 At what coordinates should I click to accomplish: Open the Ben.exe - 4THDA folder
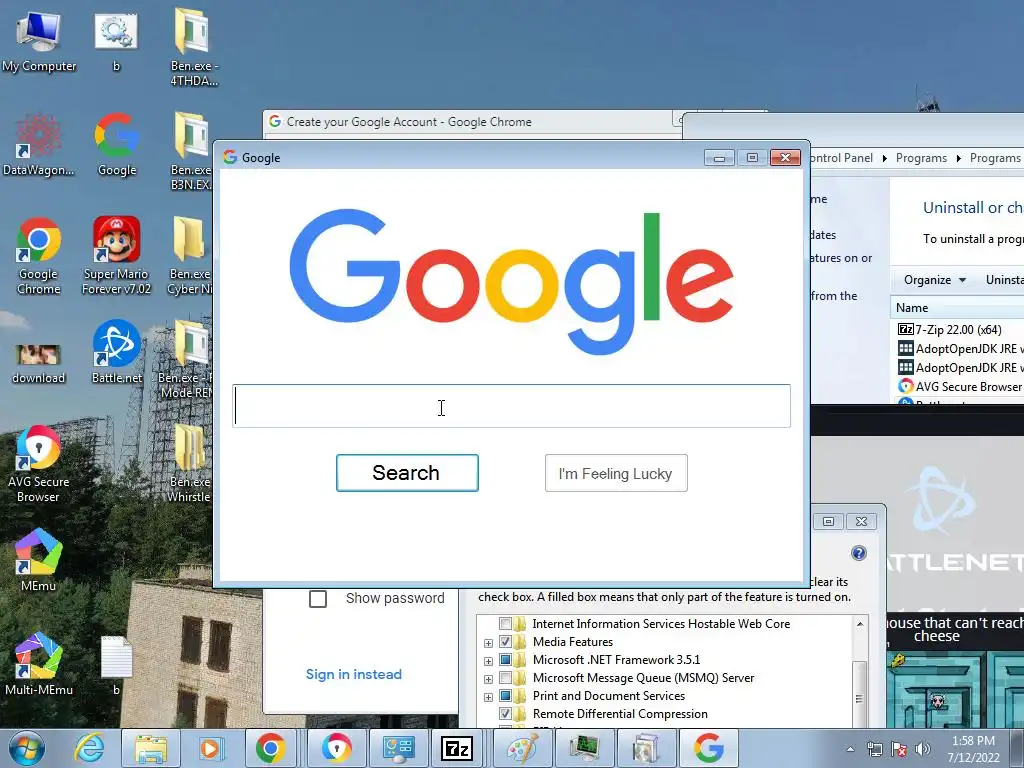[193, 47]
